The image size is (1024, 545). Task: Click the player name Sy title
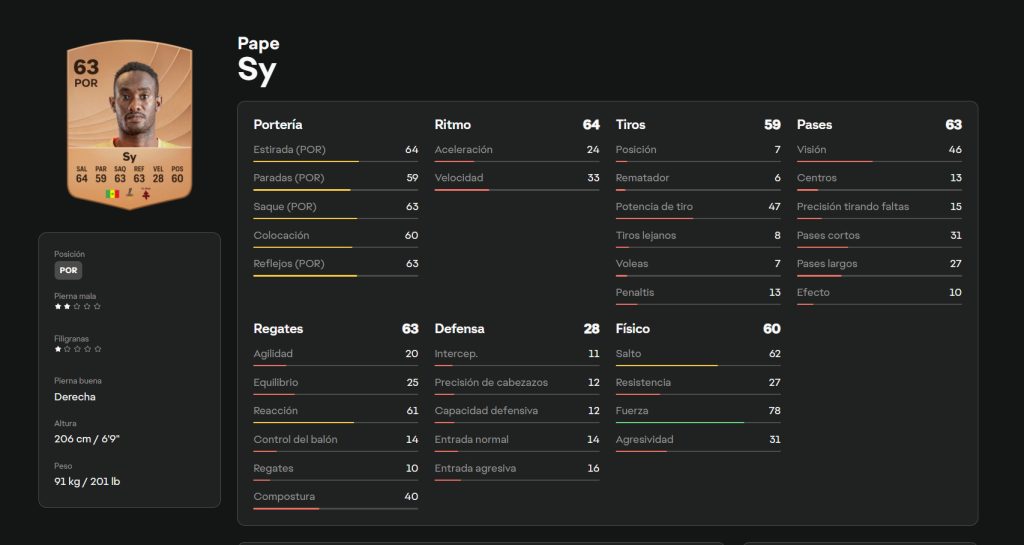256,70
